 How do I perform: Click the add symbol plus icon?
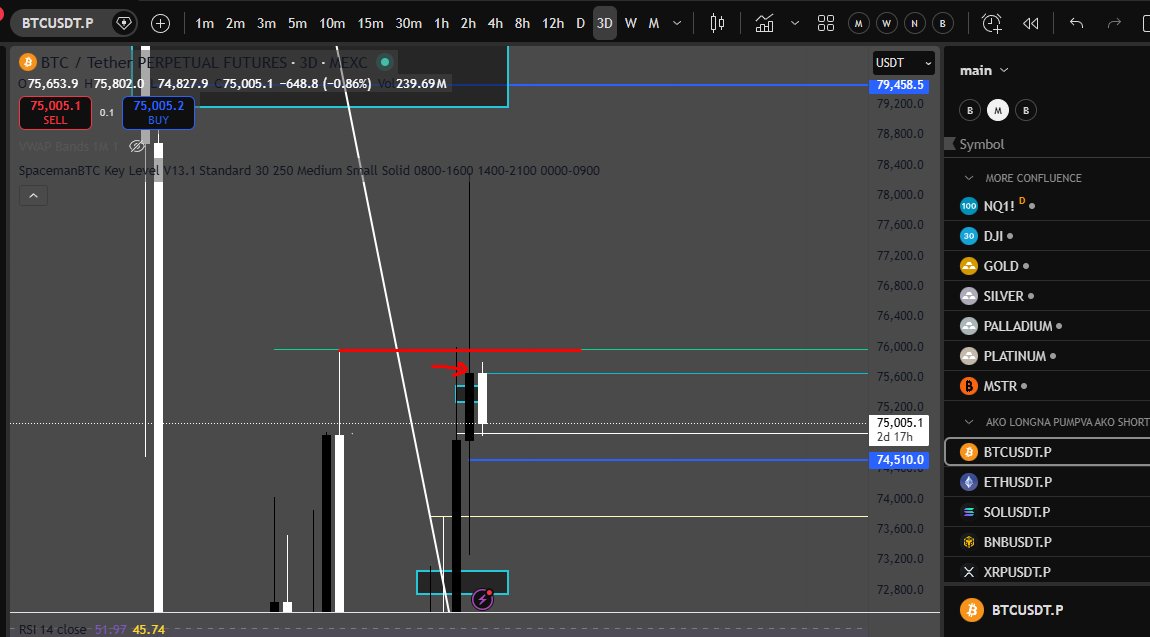pos(160,23)
